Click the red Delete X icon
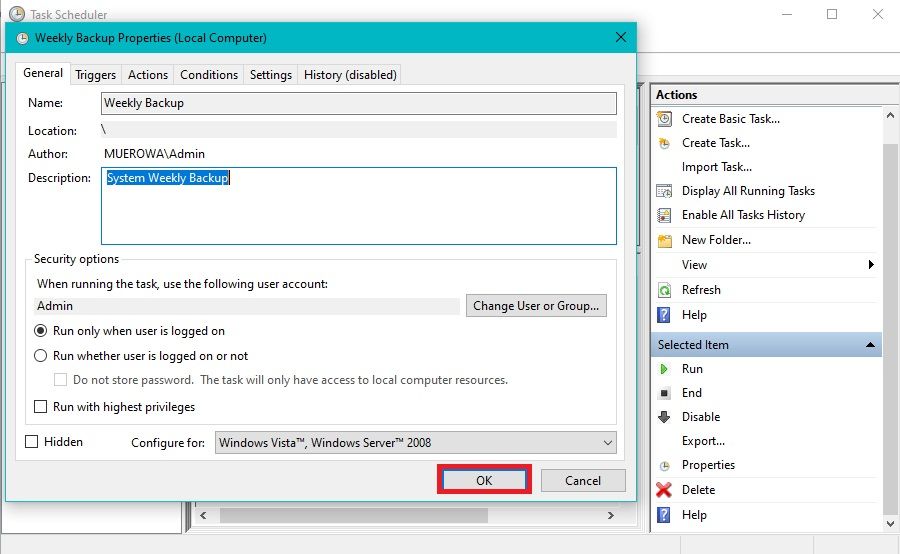This screenshot has height=554, width=900. tap(664, 490)
